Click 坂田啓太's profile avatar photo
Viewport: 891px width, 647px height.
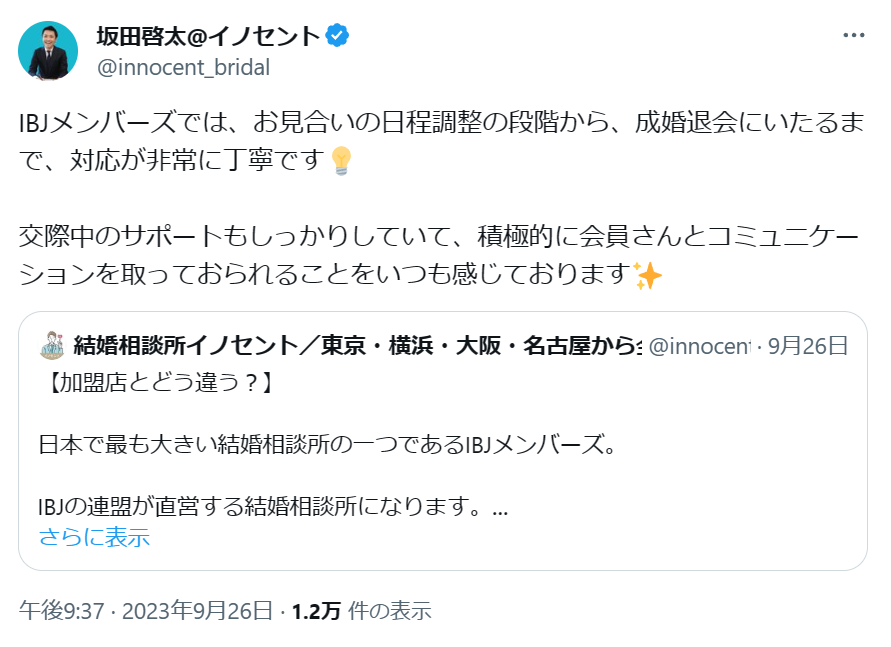pos(48,51)
